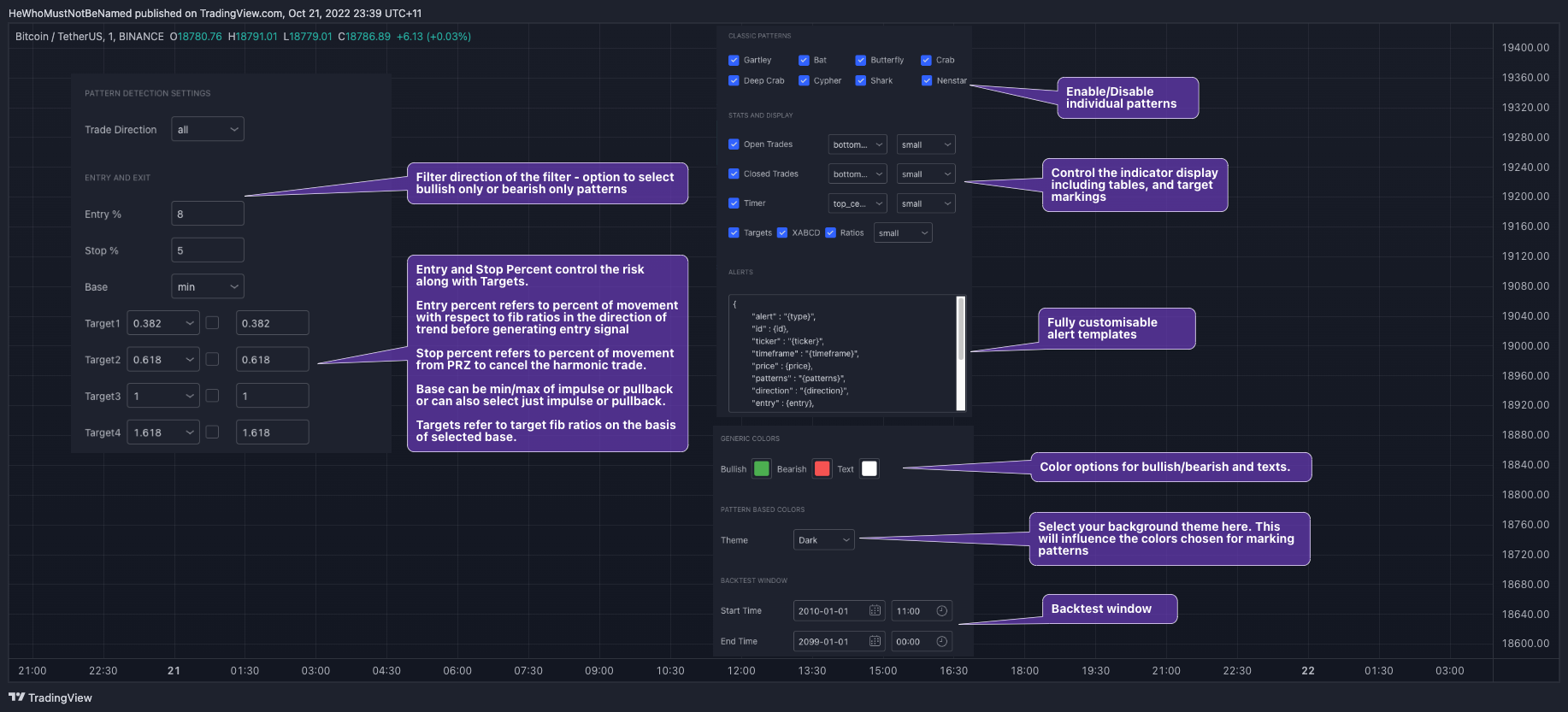Click the Target3 custom value field

point(273,396)
